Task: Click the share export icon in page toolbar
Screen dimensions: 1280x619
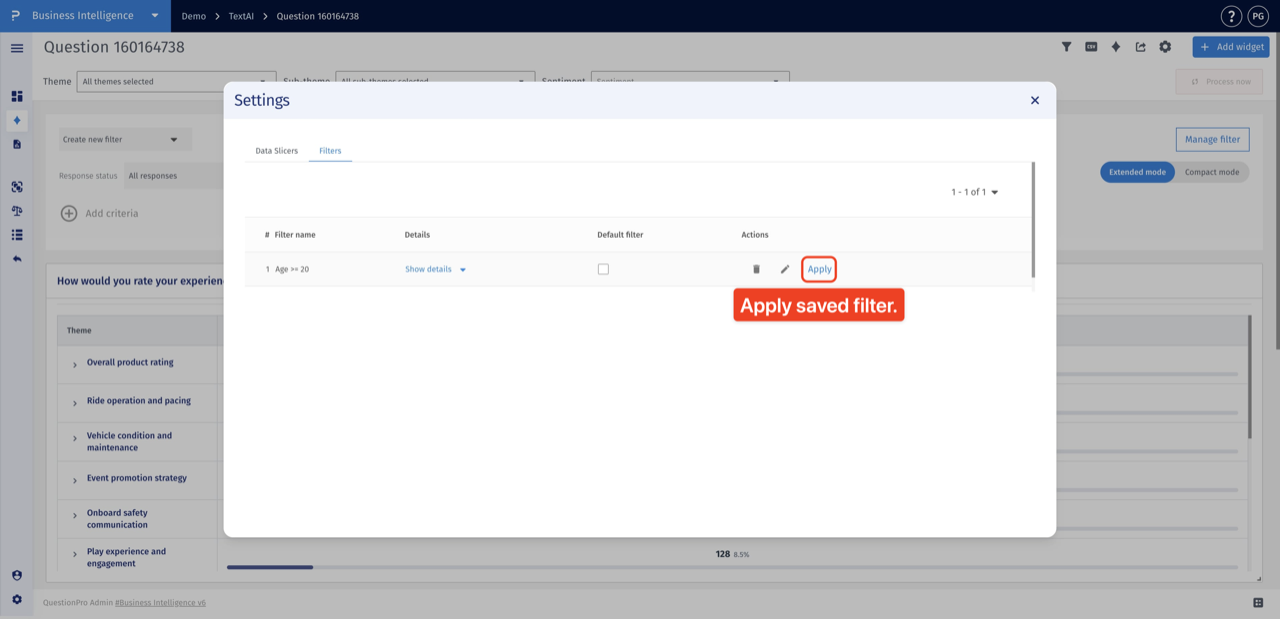Action: coord(1141,47)
